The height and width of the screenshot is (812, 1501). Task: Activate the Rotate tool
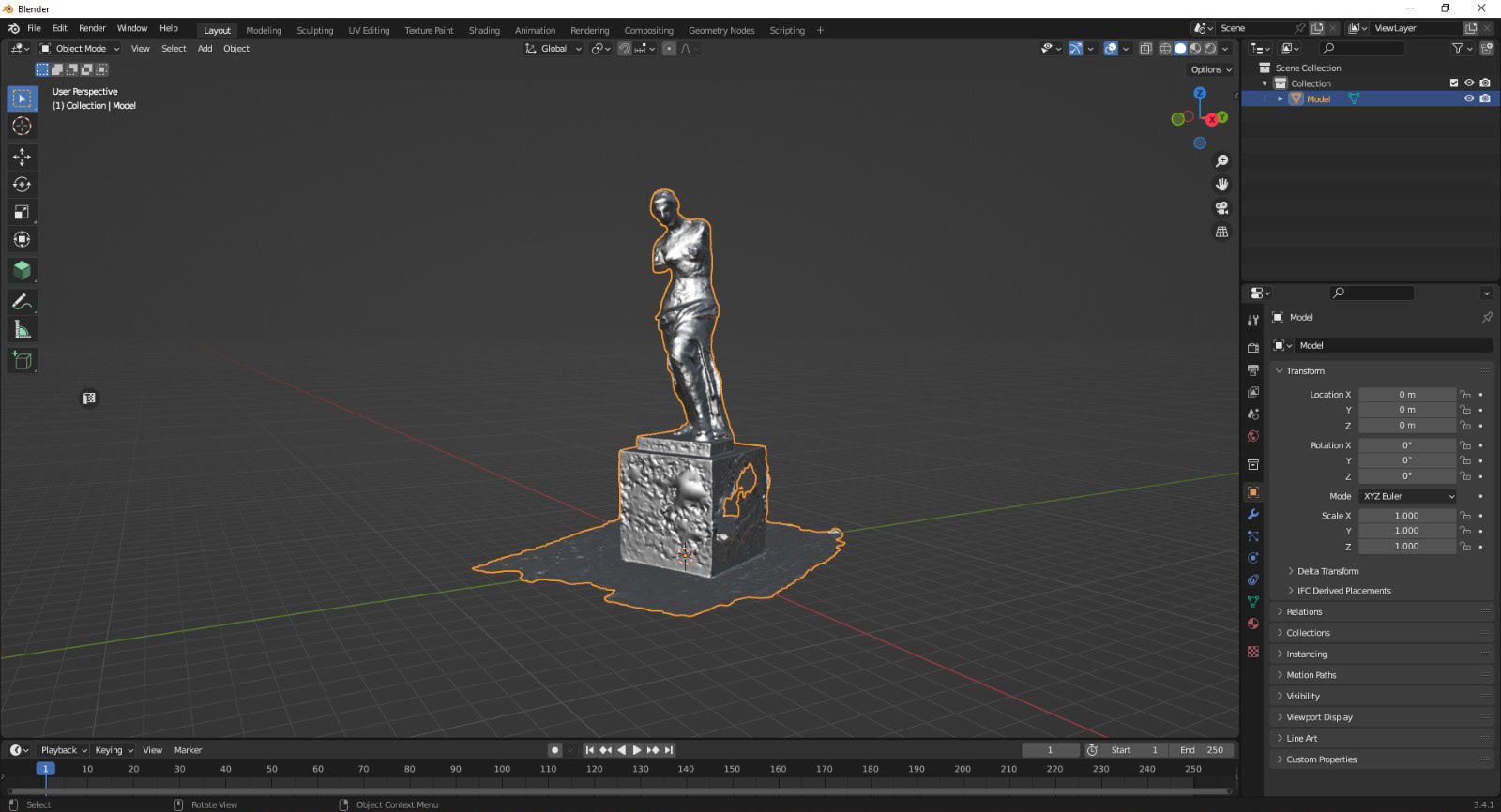23,185
